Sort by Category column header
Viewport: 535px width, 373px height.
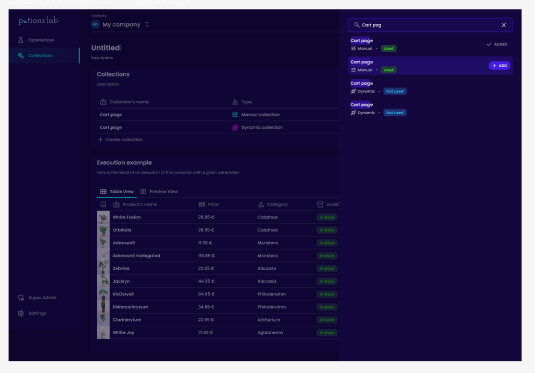pos(273,204)
